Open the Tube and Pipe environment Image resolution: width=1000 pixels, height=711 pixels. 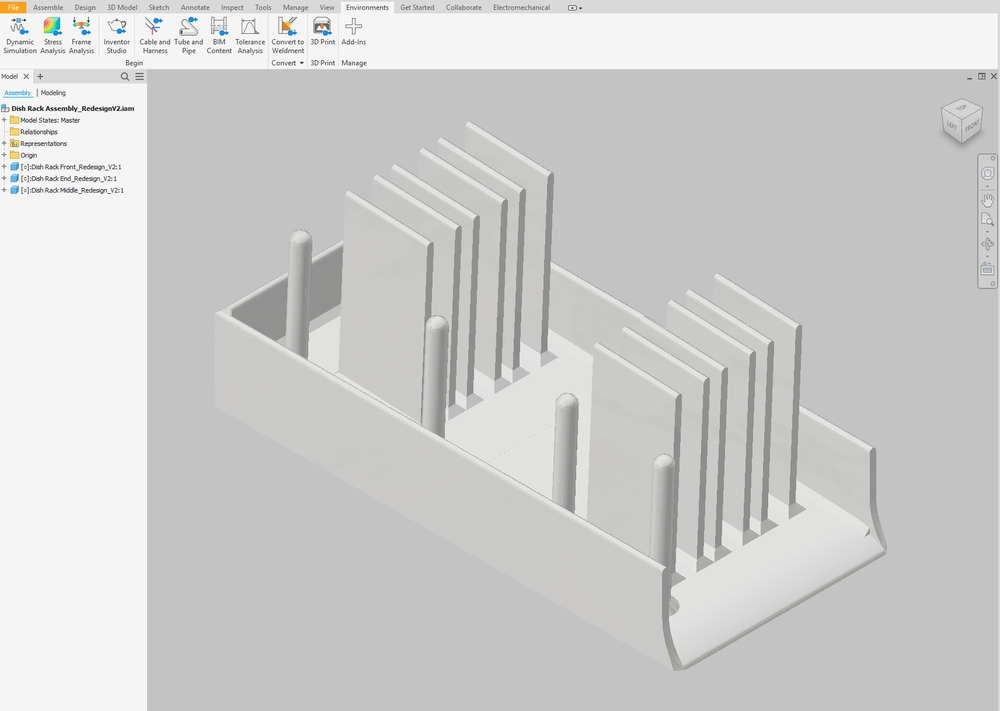click(189, 36)
